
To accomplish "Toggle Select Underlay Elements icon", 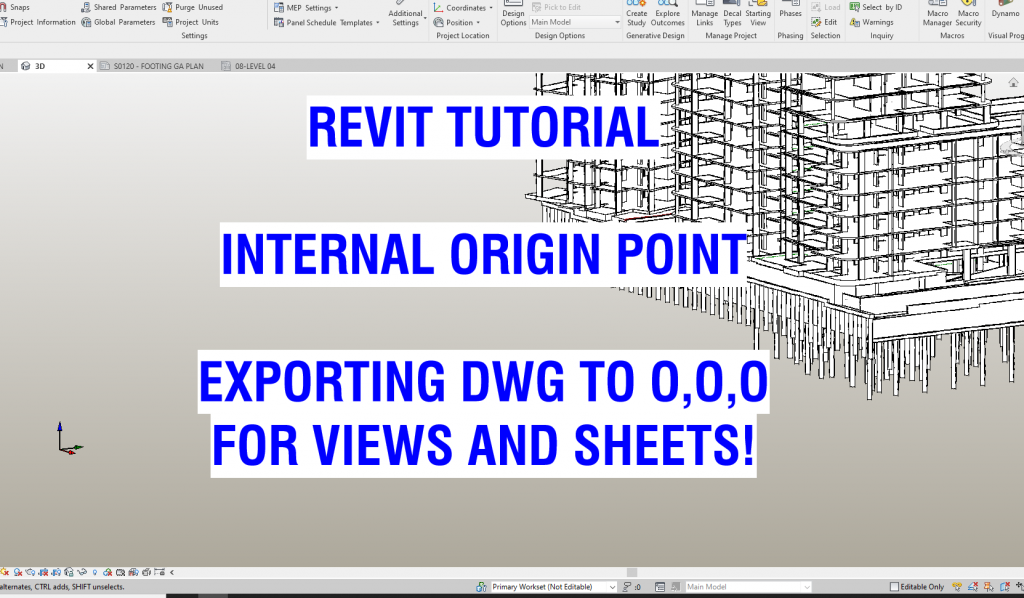I will pos(973,587).
